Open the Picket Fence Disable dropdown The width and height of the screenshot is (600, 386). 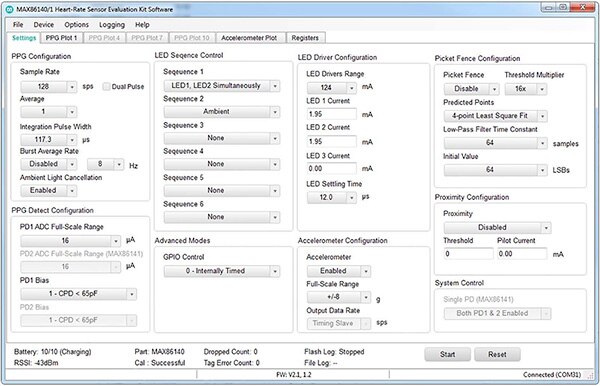[x=471, y=89]
